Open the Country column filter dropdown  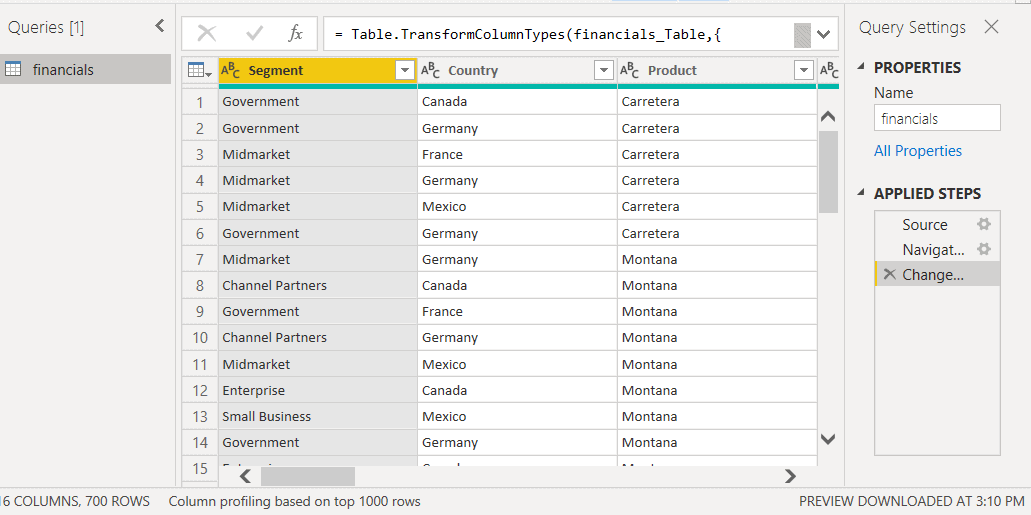click(604, 70)
